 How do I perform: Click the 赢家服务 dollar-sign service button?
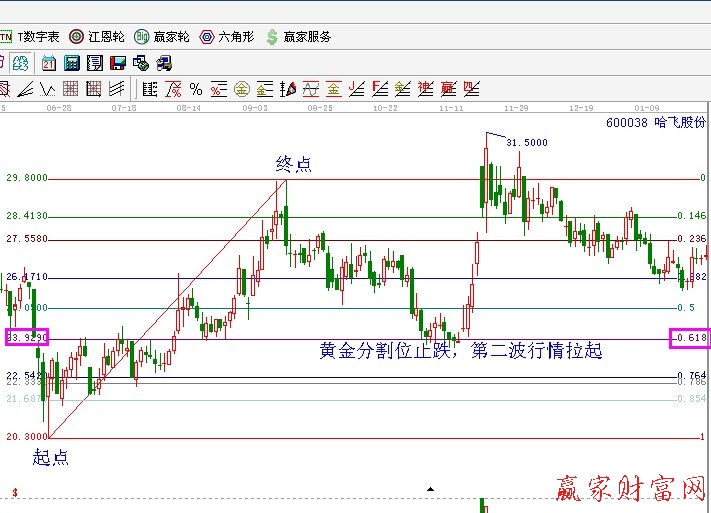(x=298, y=37)
